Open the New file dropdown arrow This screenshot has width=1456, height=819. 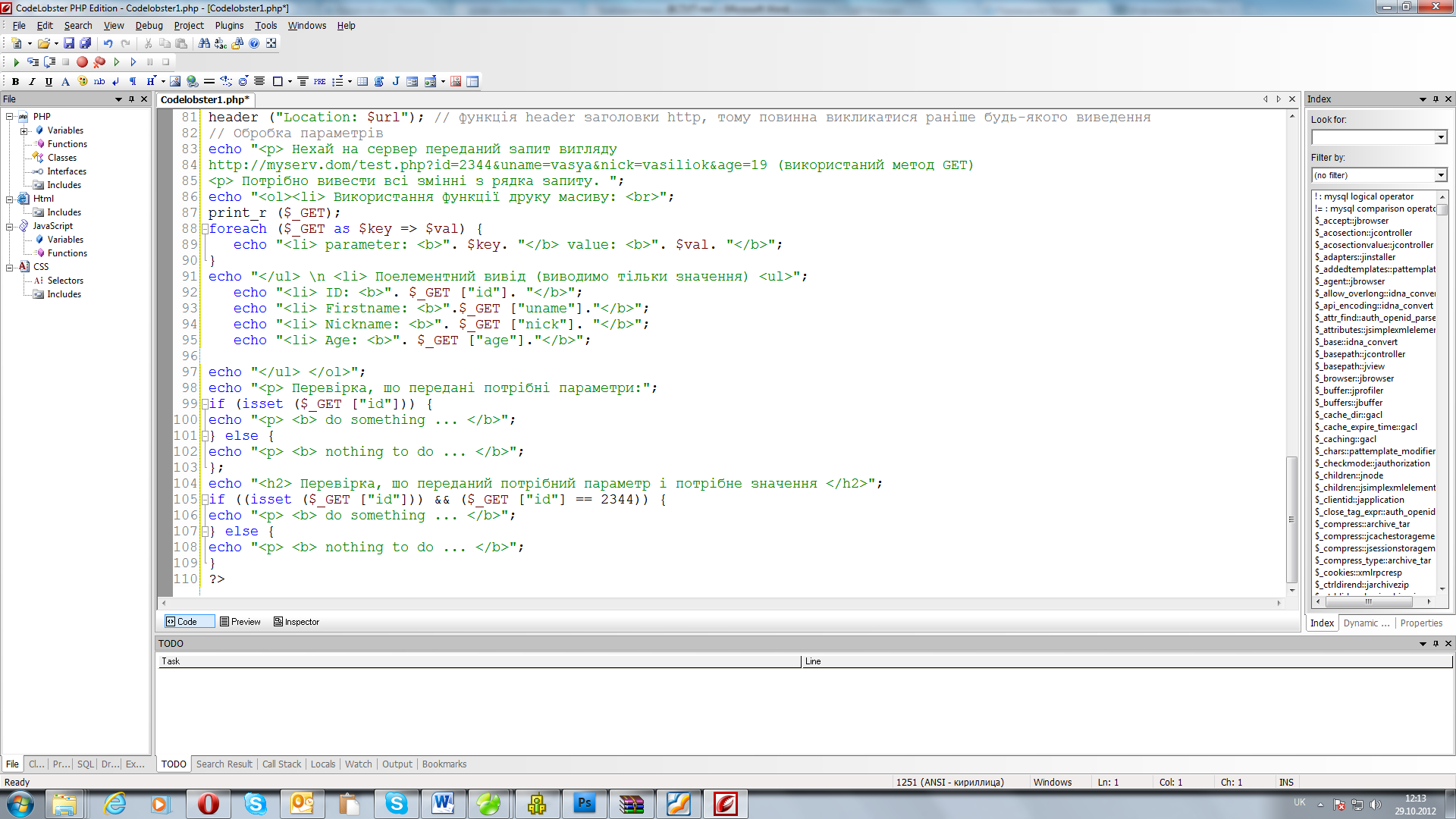click(x=30, y=43)
